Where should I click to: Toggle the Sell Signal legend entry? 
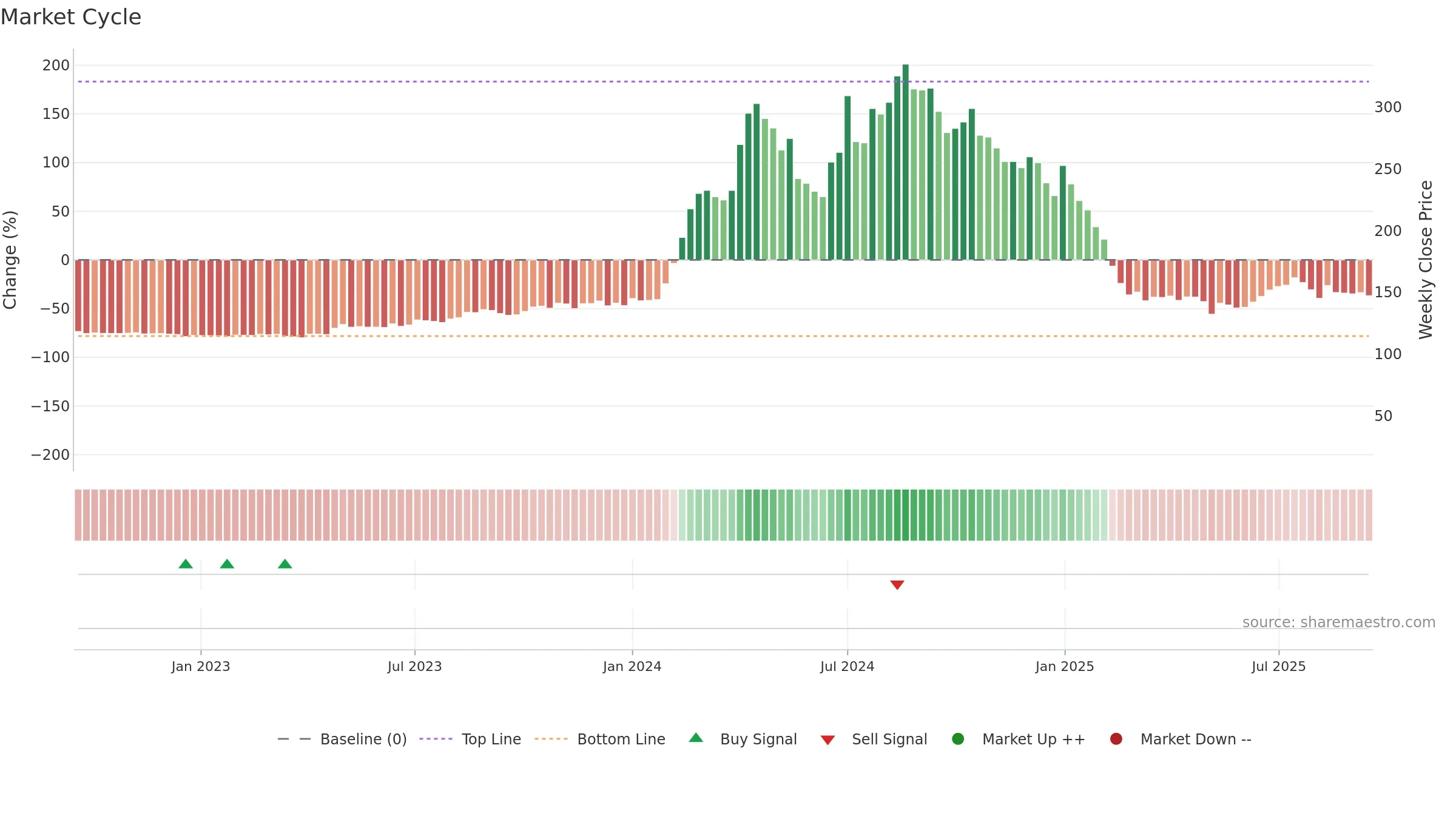(874, 739)
